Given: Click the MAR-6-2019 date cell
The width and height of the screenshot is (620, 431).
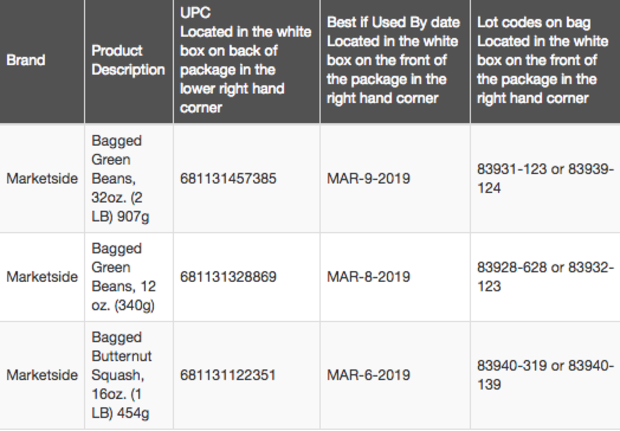Looking at the screenshot, I should coord(368,375).
